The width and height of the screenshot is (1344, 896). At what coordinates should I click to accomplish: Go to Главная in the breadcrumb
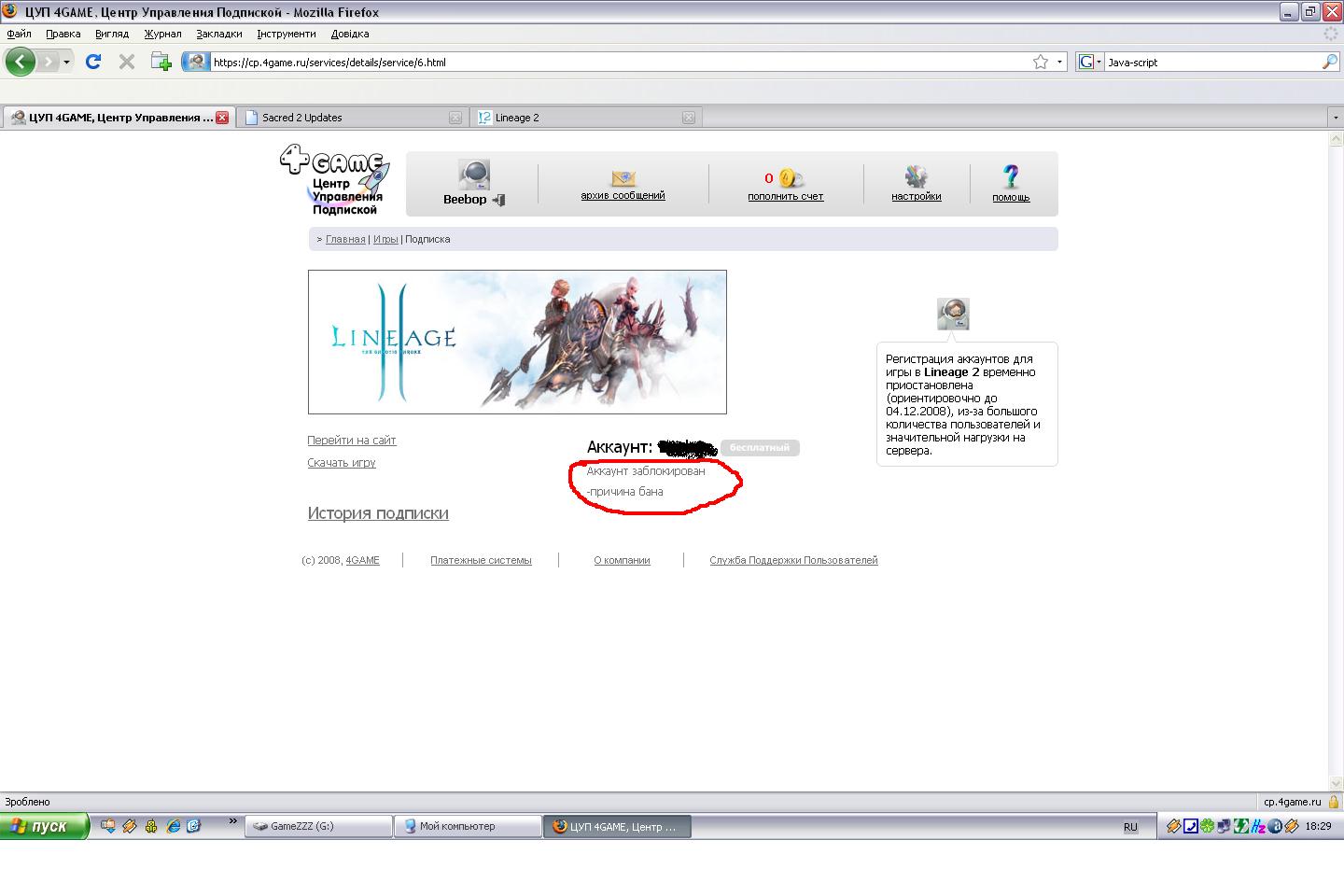pos(345,240)
